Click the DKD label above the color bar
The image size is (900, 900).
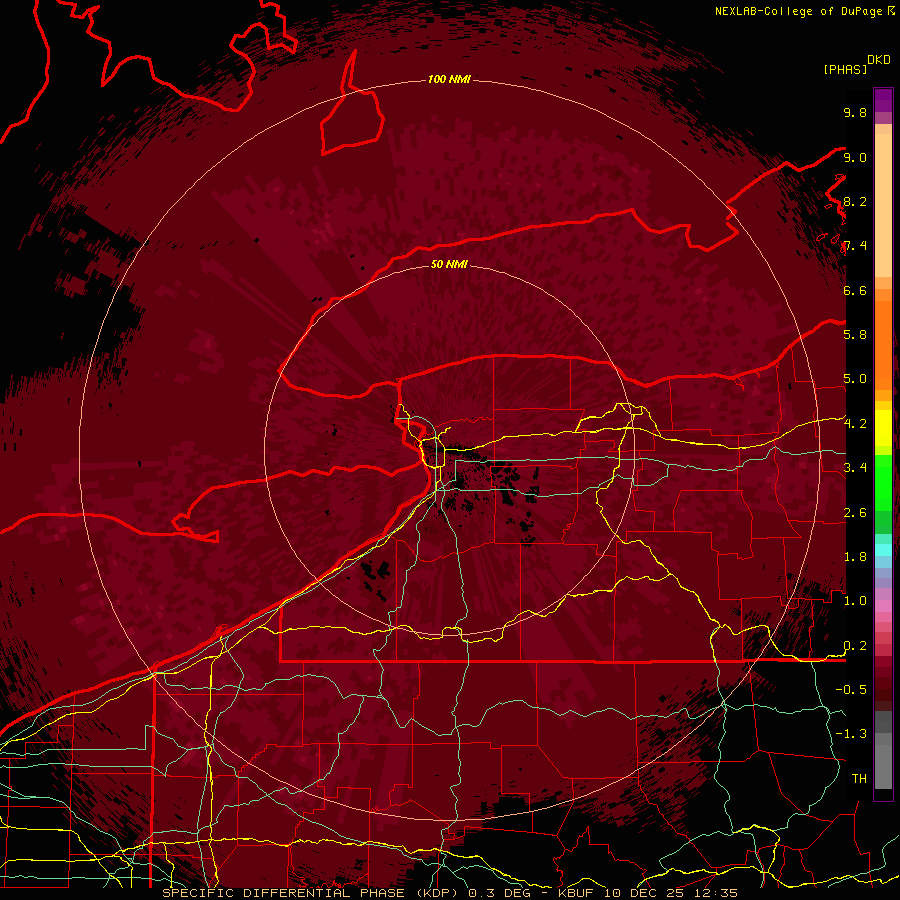point(879,60)
